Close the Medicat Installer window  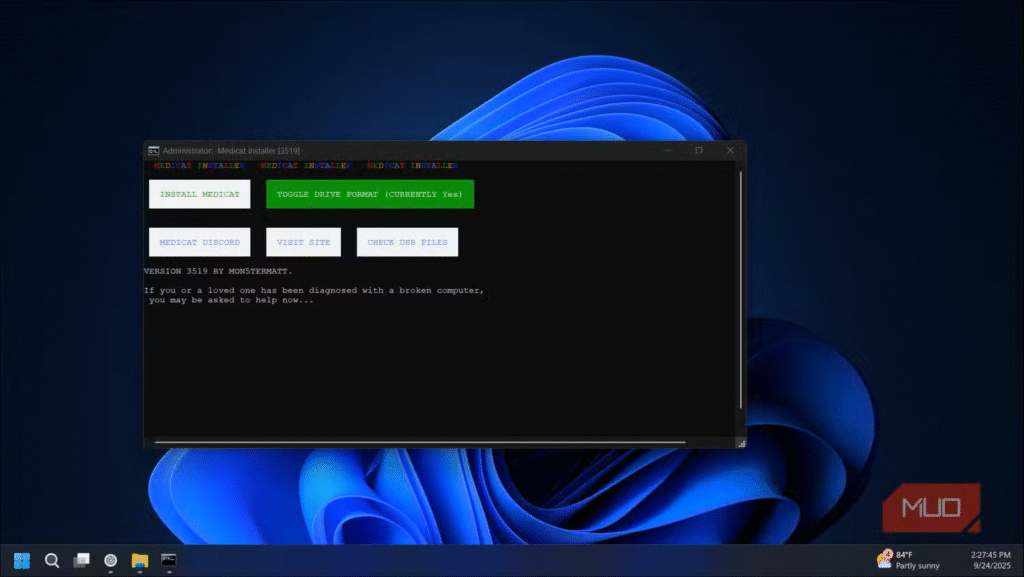tap(730, 150)
